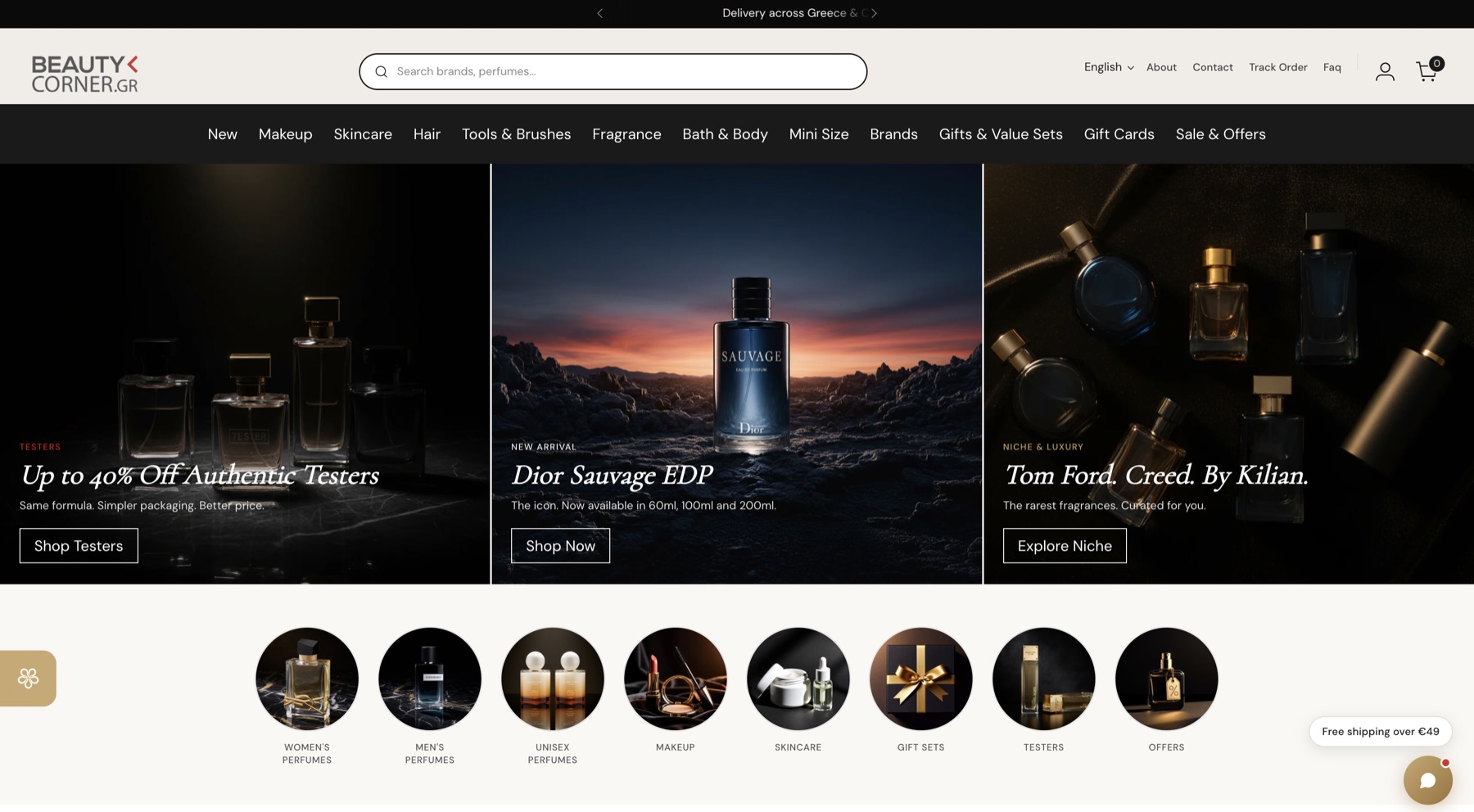Focus the search brands, perfumes field
Screen dimensions: 1474x812
(x=613, y=72)
